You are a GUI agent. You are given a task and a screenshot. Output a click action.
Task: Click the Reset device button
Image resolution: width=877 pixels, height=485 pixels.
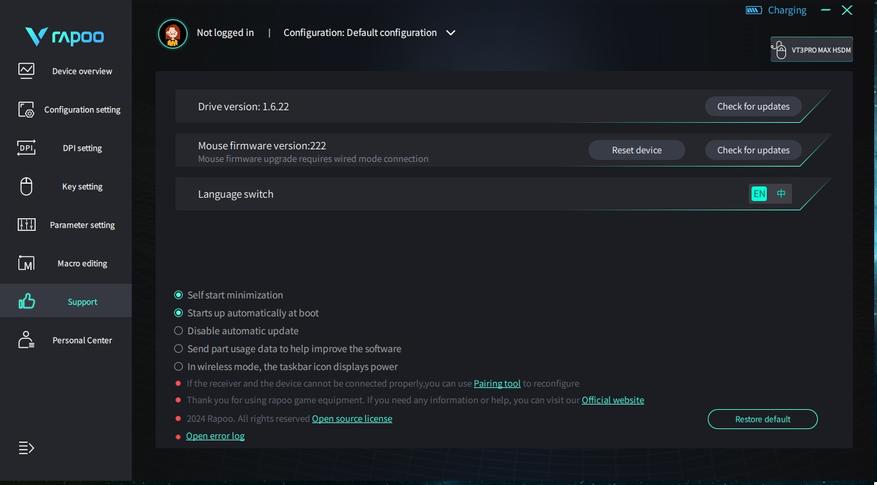click(x=636, y=150)
